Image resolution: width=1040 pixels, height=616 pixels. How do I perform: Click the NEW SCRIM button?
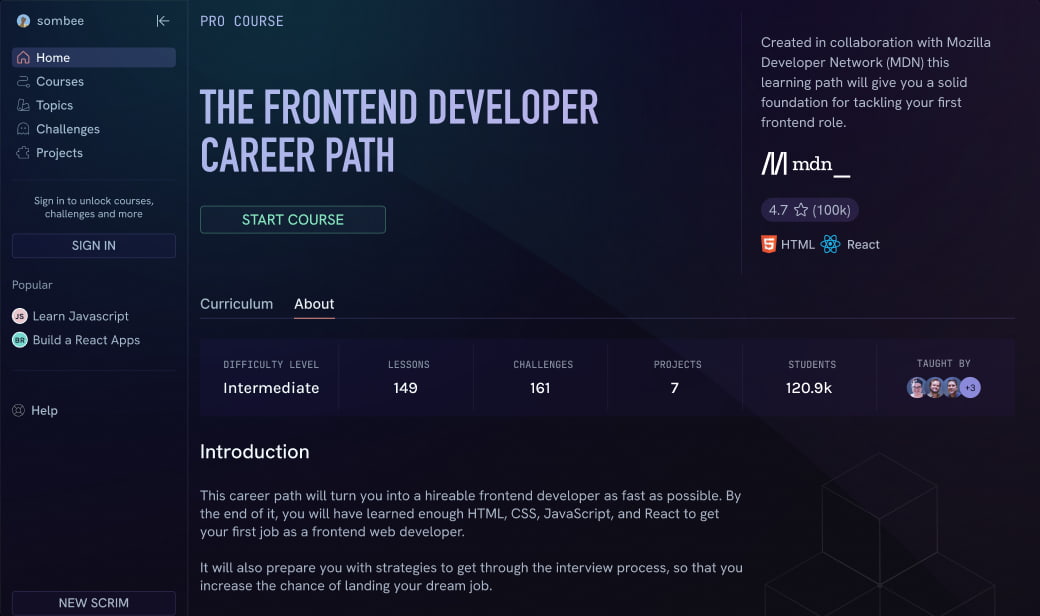[x=94, y=603]
